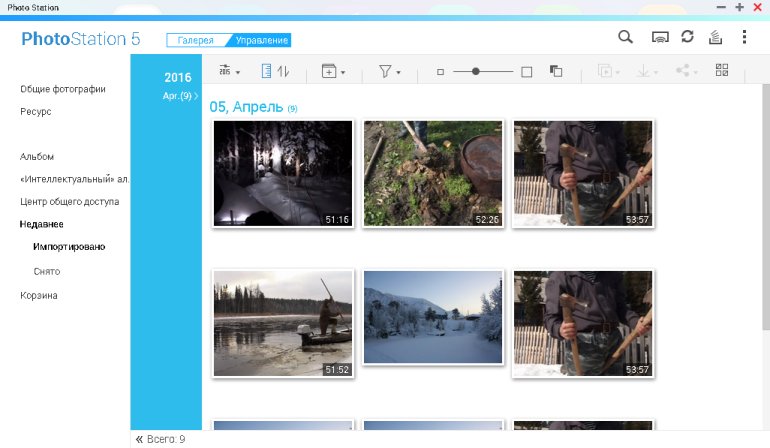Screen dimensions: 770x448
Task: Open Общие фотографии in sidebar
Action: pos(63,89)
